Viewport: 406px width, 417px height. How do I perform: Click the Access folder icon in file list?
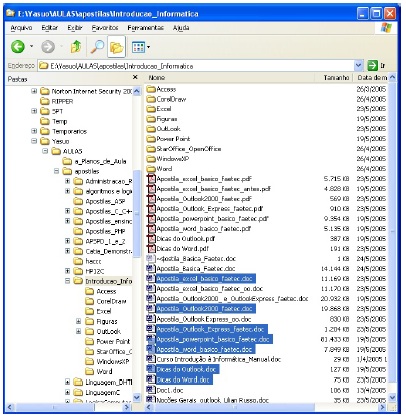151,89
